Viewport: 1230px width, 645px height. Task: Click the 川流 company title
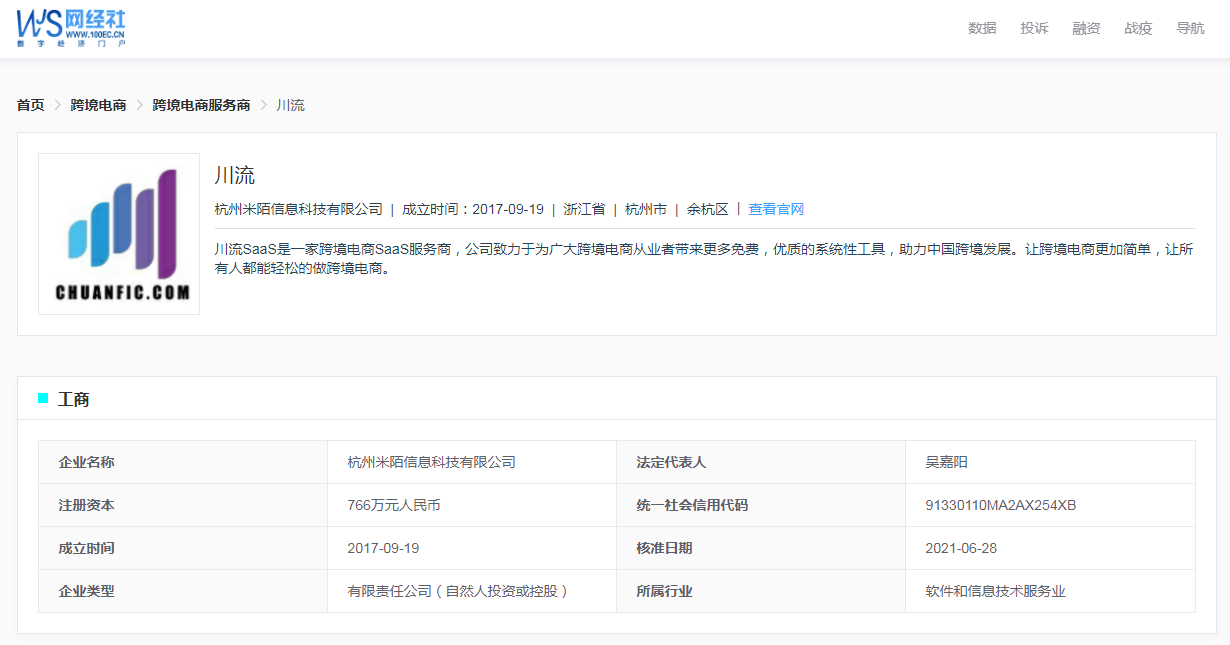(235, 175)
